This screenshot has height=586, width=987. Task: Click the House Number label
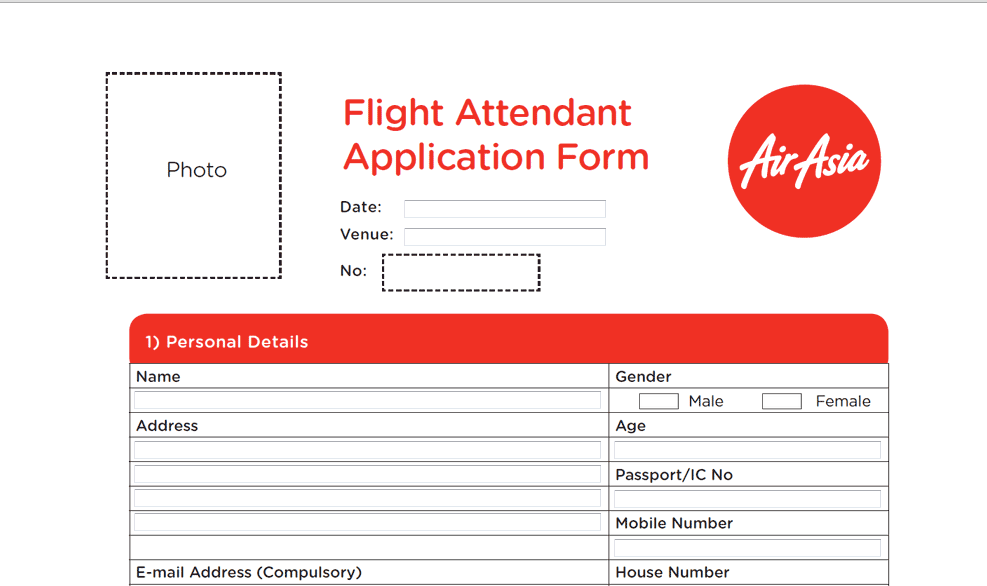[x=672, y=573]
